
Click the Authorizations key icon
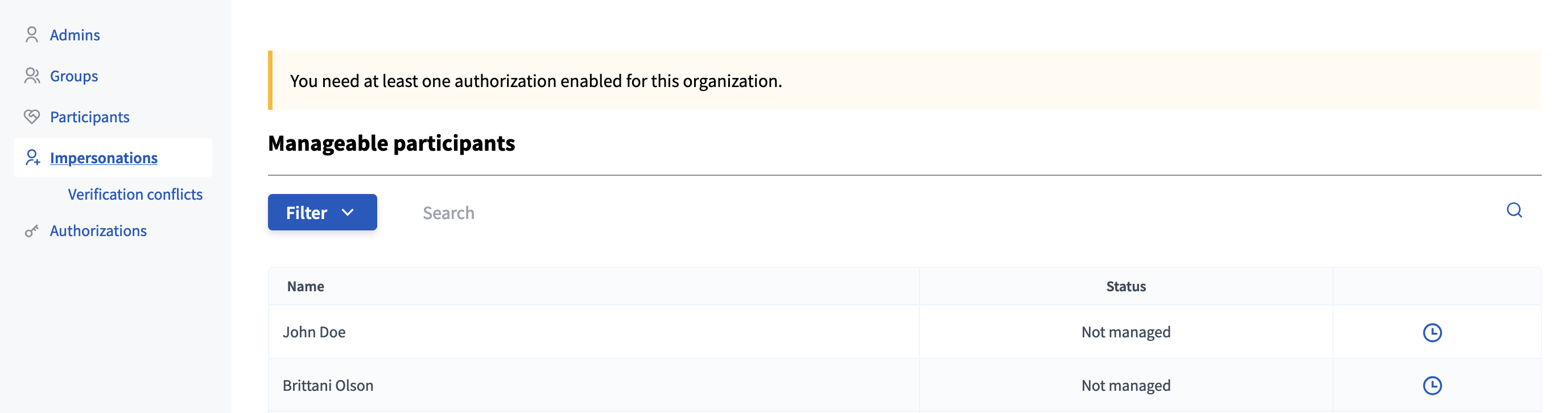click(x=32, y=231)
